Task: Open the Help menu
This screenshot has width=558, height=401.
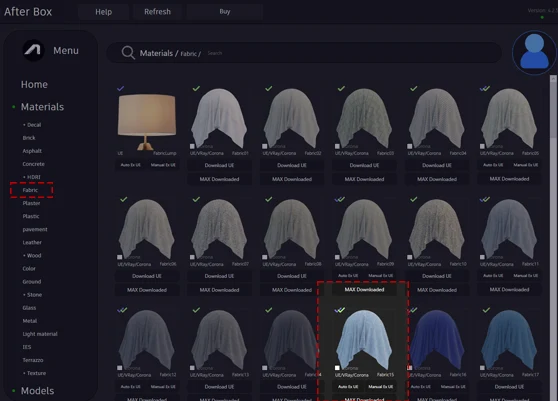Action: click(x=104, y=12)
